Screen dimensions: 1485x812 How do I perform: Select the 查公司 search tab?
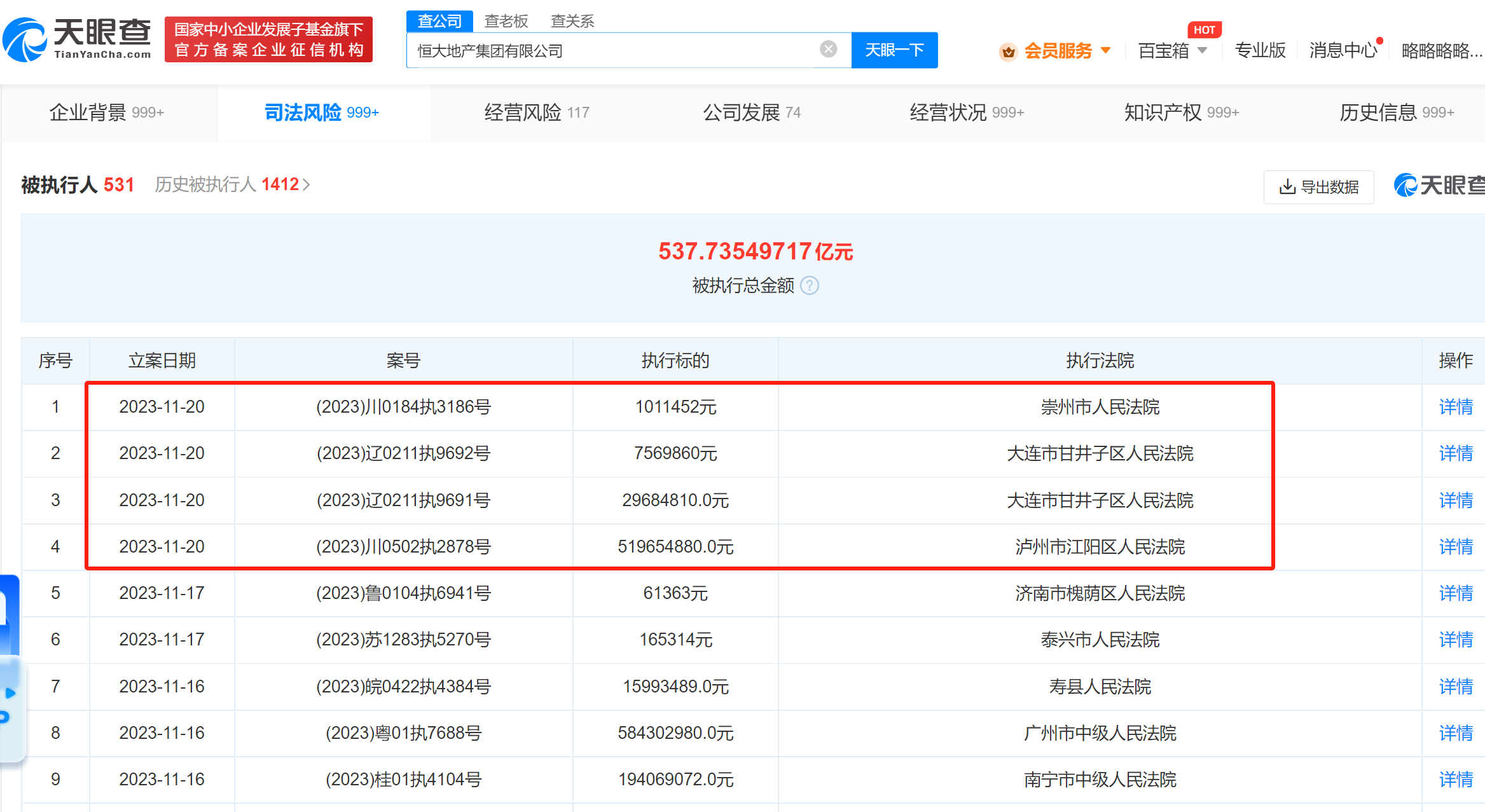(439, 21)
